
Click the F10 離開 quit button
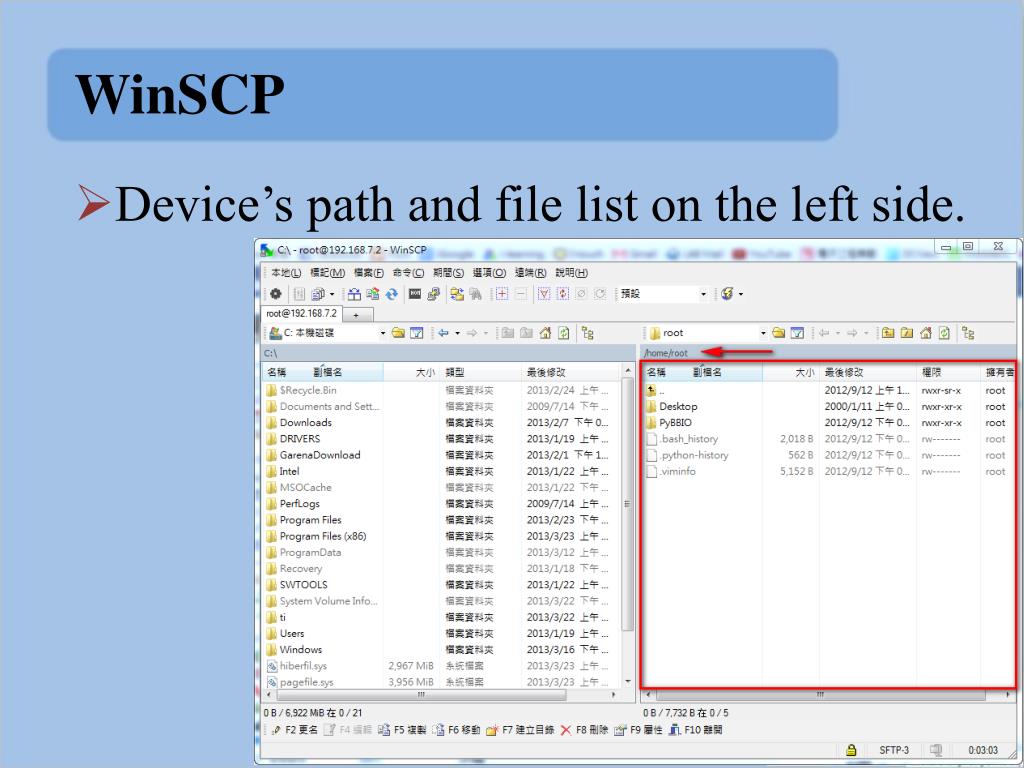coord(696,730)
